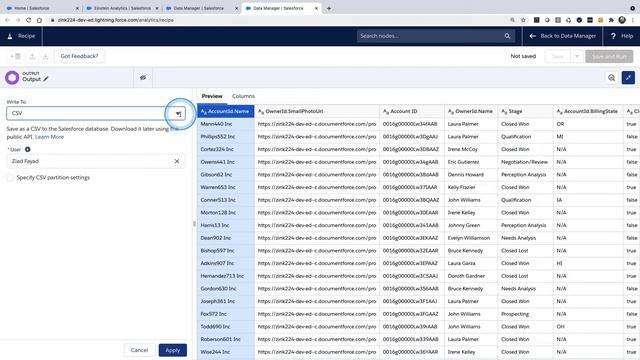The image size is (640, 360).
Task: Open the Help button
Action: click(x=622, y=36)
